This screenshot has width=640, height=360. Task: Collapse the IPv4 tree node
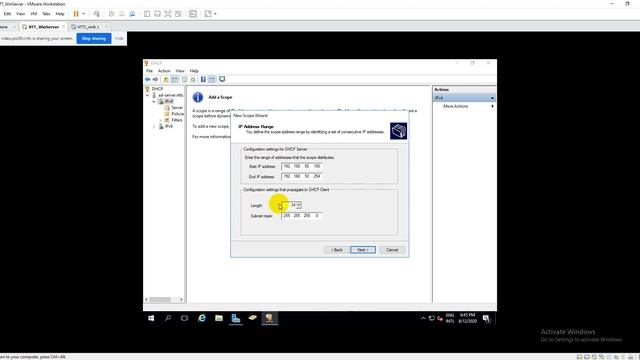[x=154, y=101]
